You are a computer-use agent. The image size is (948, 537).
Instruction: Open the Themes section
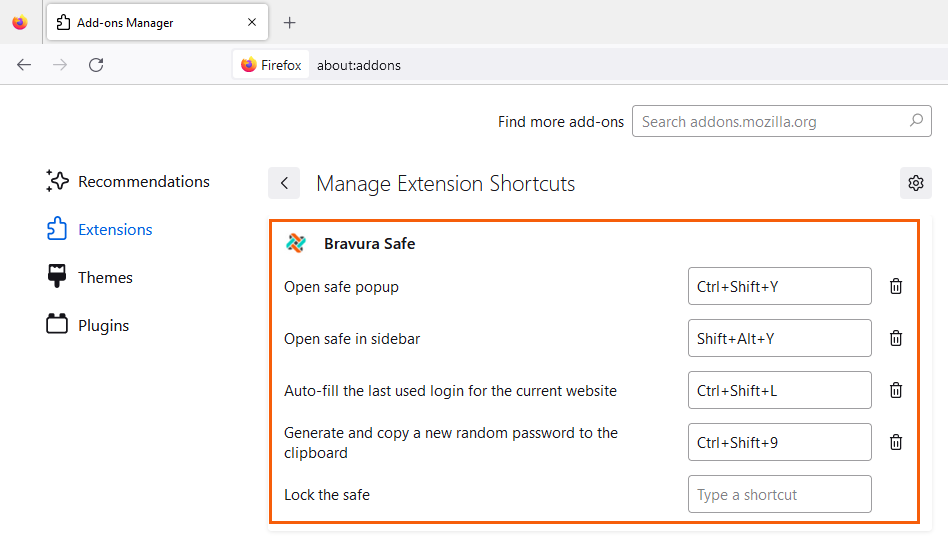(x=89, y=278)
